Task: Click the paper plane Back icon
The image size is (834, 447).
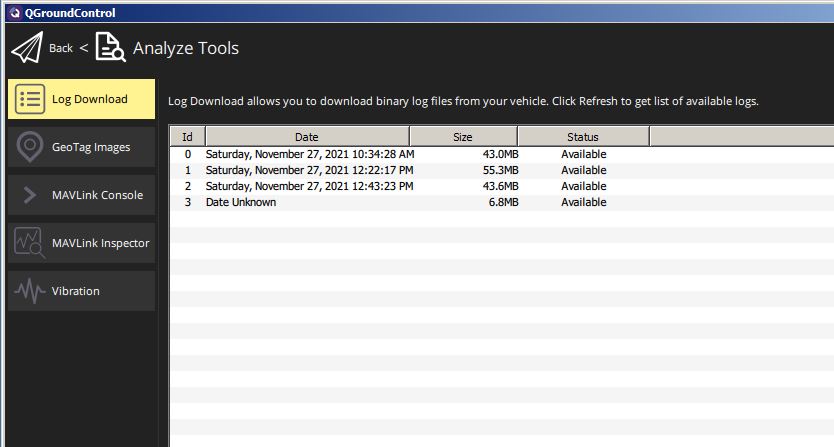Action: point(27,48)
